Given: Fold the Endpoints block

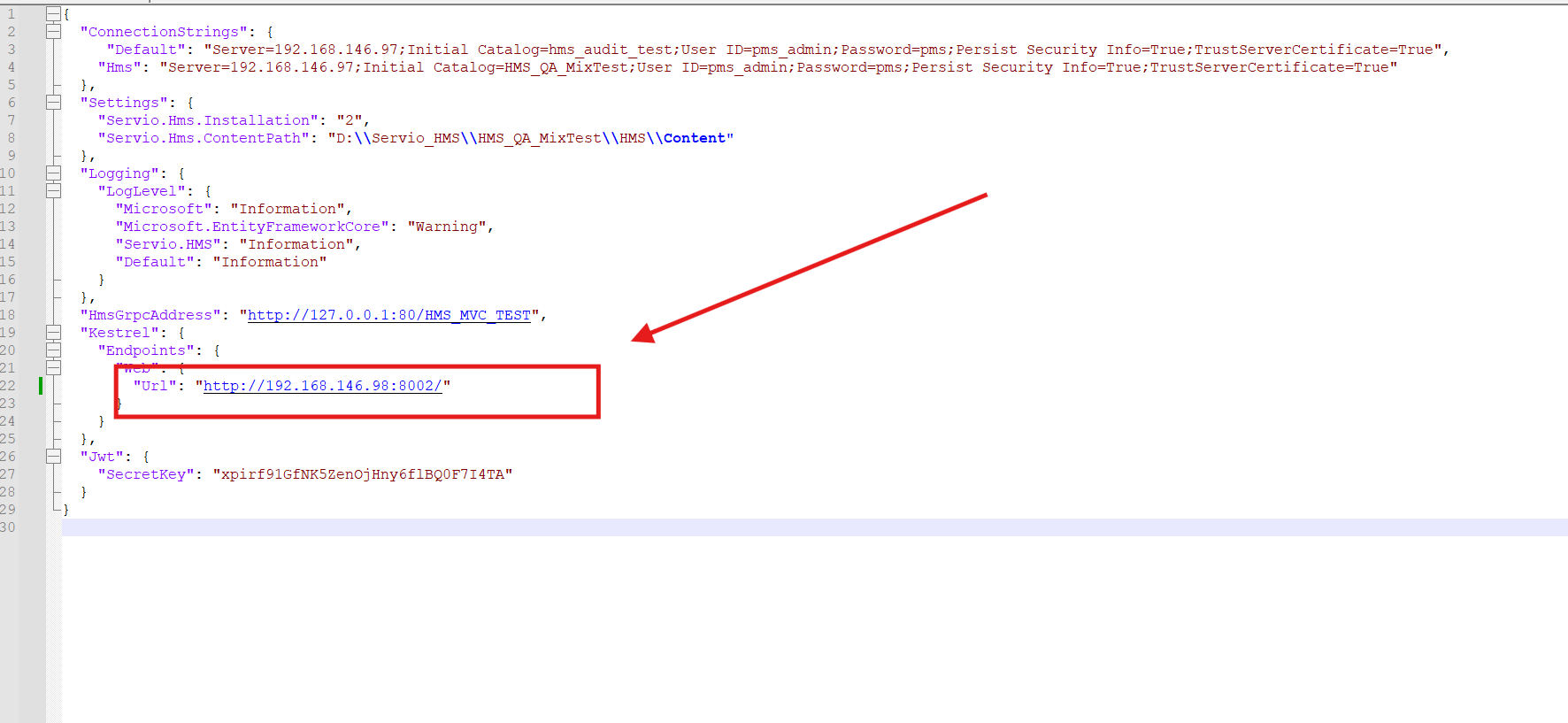Looking at the screenshot, I should (x=53, y=350).
